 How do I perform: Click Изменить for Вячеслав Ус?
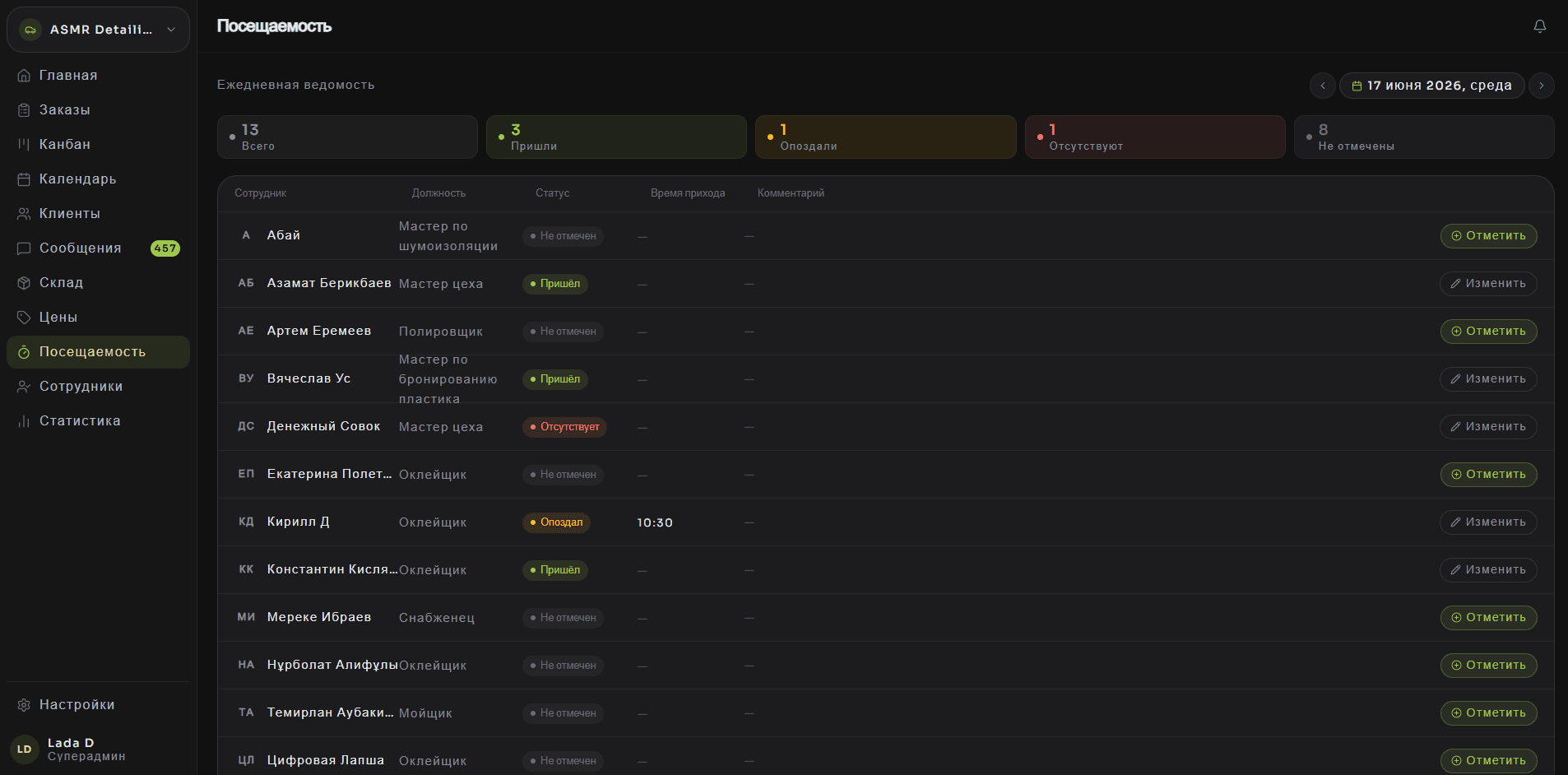[x=1488, y=379]
